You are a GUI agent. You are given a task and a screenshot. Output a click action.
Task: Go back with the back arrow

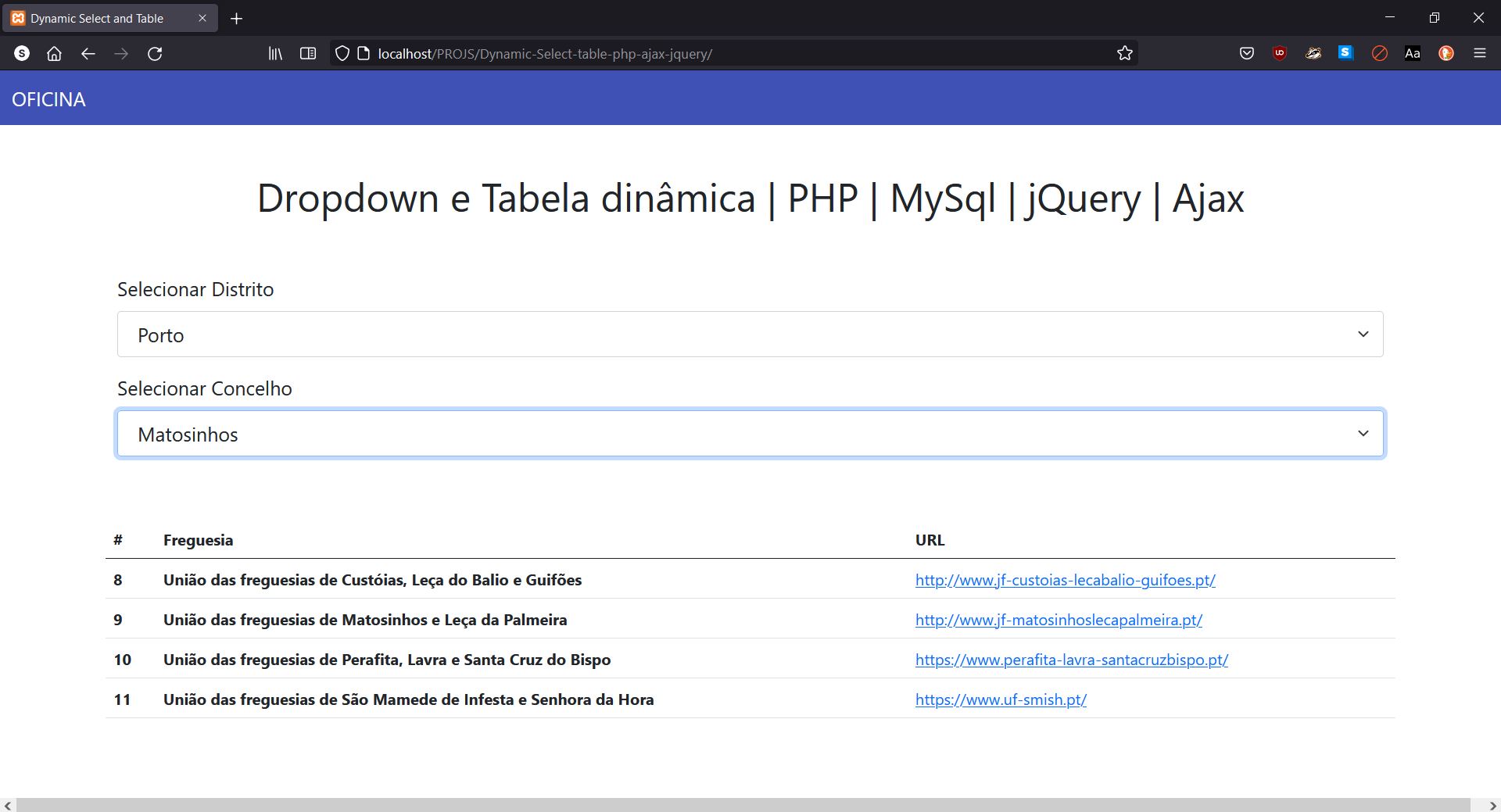pos(88,54)
